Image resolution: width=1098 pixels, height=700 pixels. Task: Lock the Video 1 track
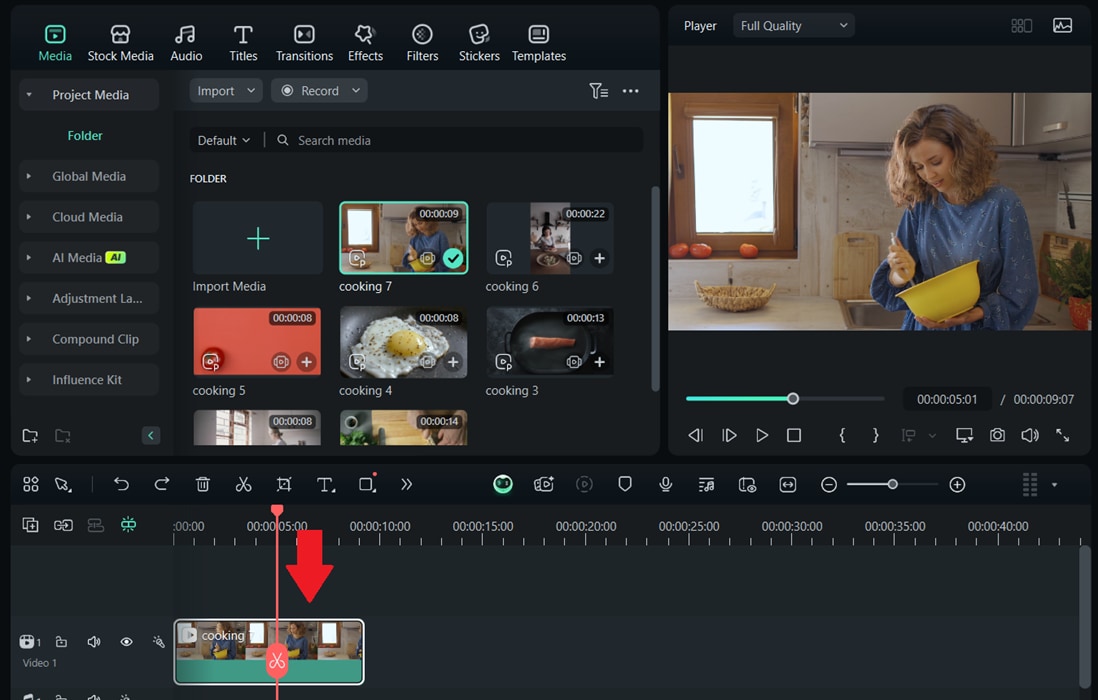(62, 642)
